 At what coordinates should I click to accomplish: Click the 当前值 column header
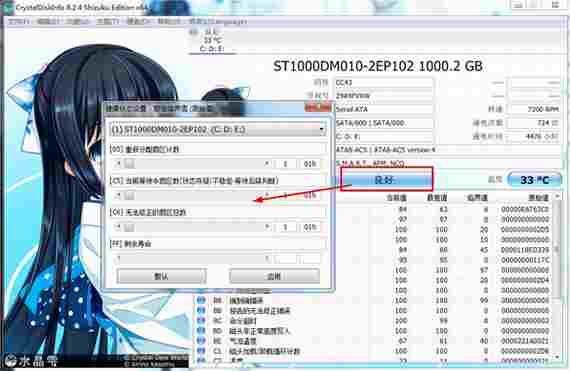click(396, 198)
